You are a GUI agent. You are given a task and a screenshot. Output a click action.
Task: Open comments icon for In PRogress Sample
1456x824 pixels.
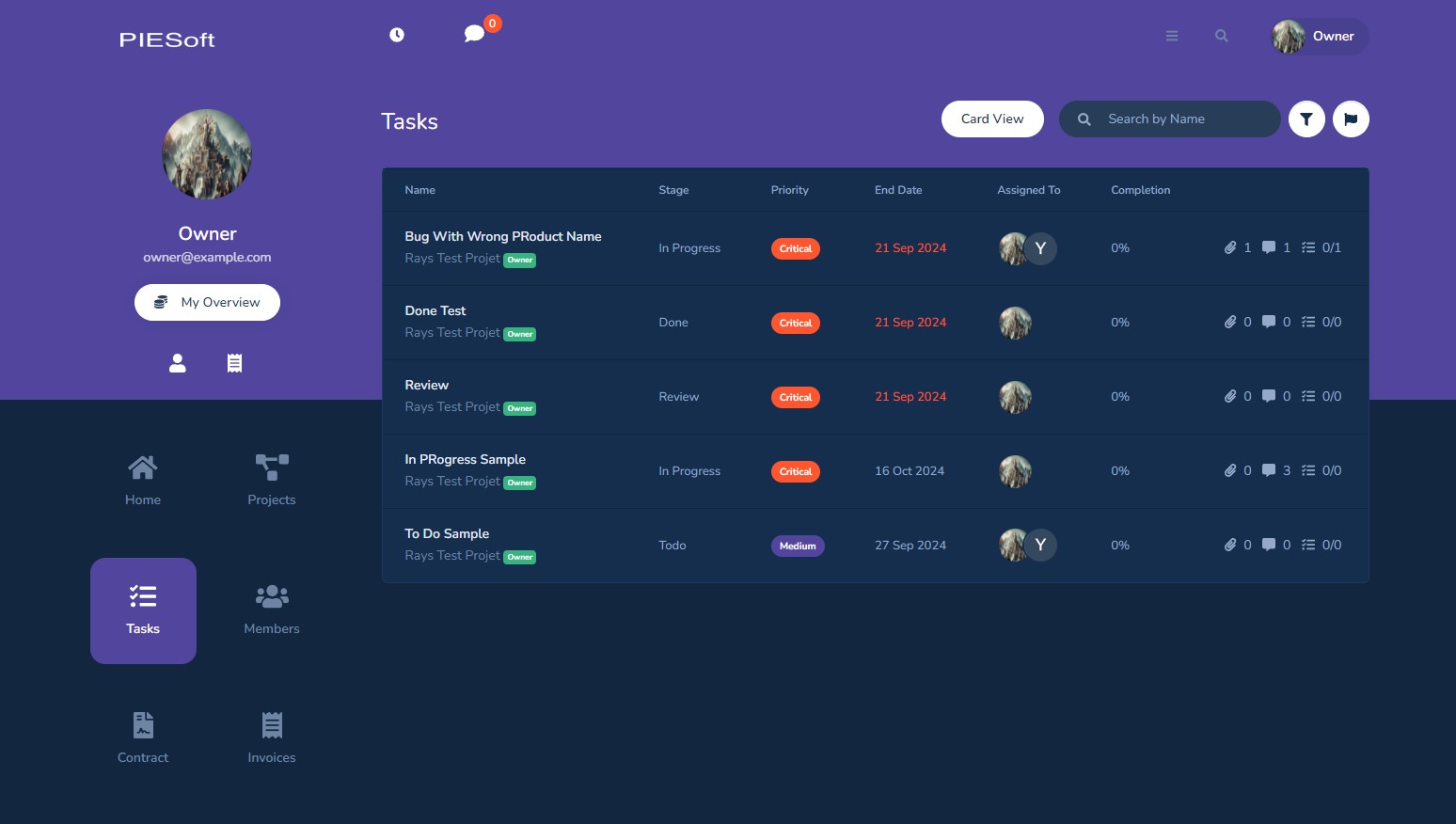(1269, 470)
